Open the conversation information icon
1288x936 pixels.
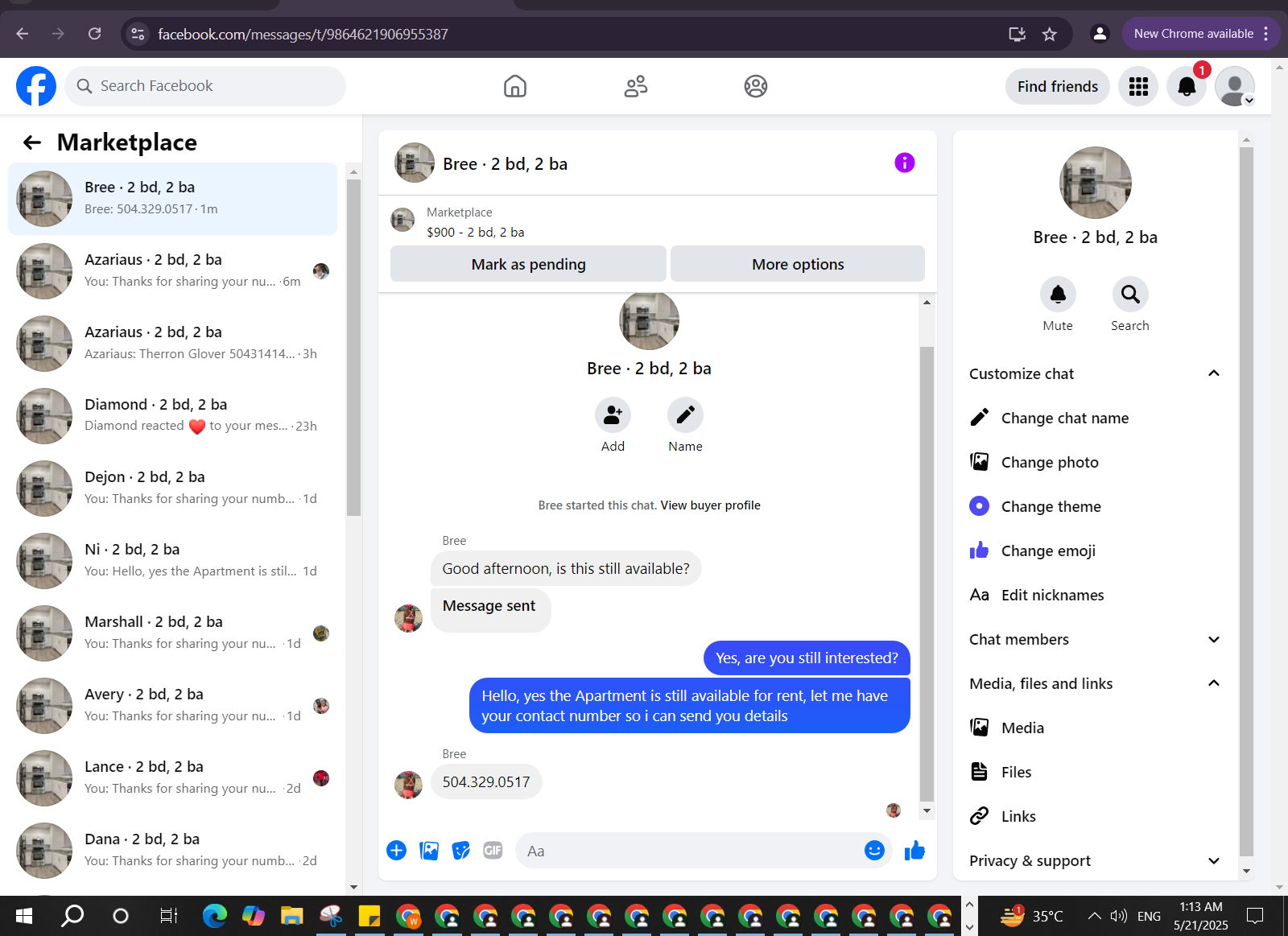(x=905, y=163)
